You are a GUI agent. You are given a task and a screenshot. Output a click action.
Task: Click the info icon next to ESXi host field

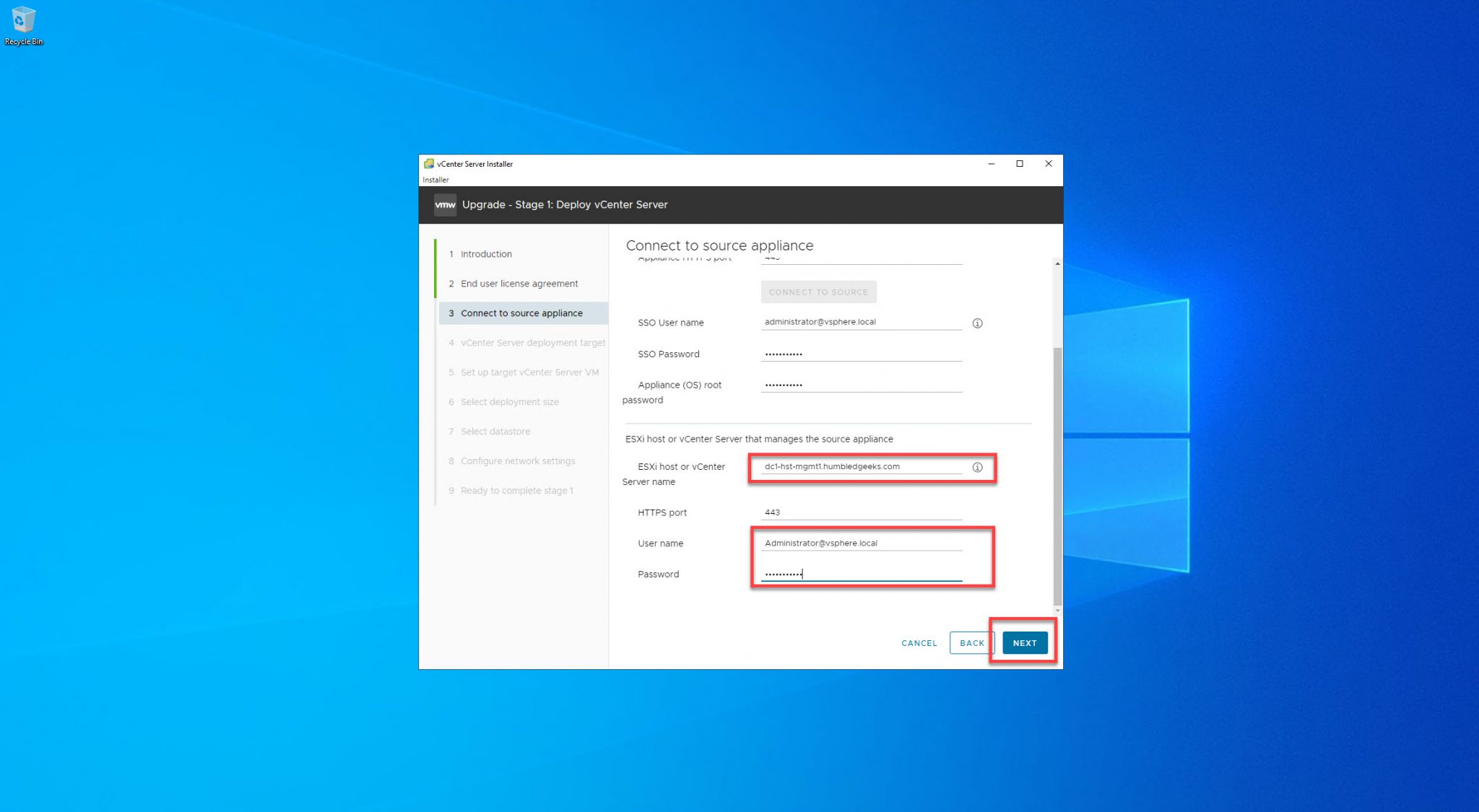(x=977, y=467)
